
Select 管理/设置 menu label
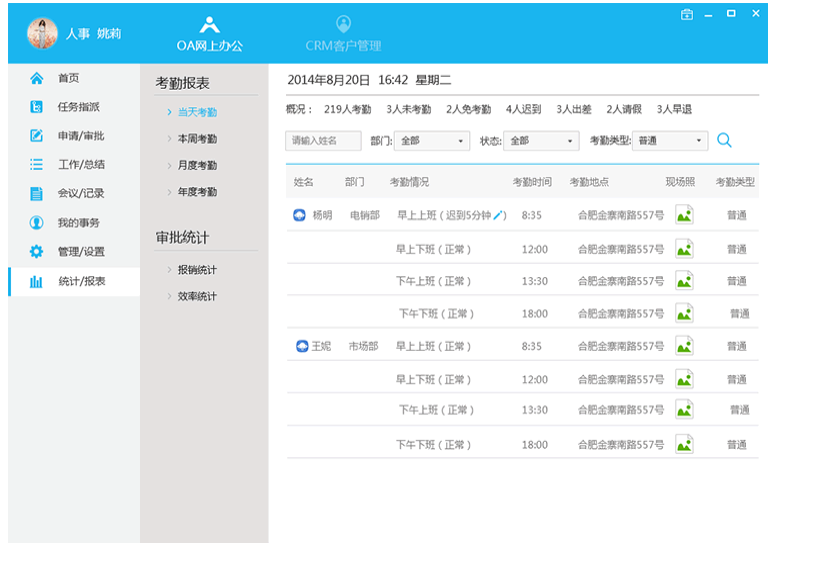click(81, 251)
